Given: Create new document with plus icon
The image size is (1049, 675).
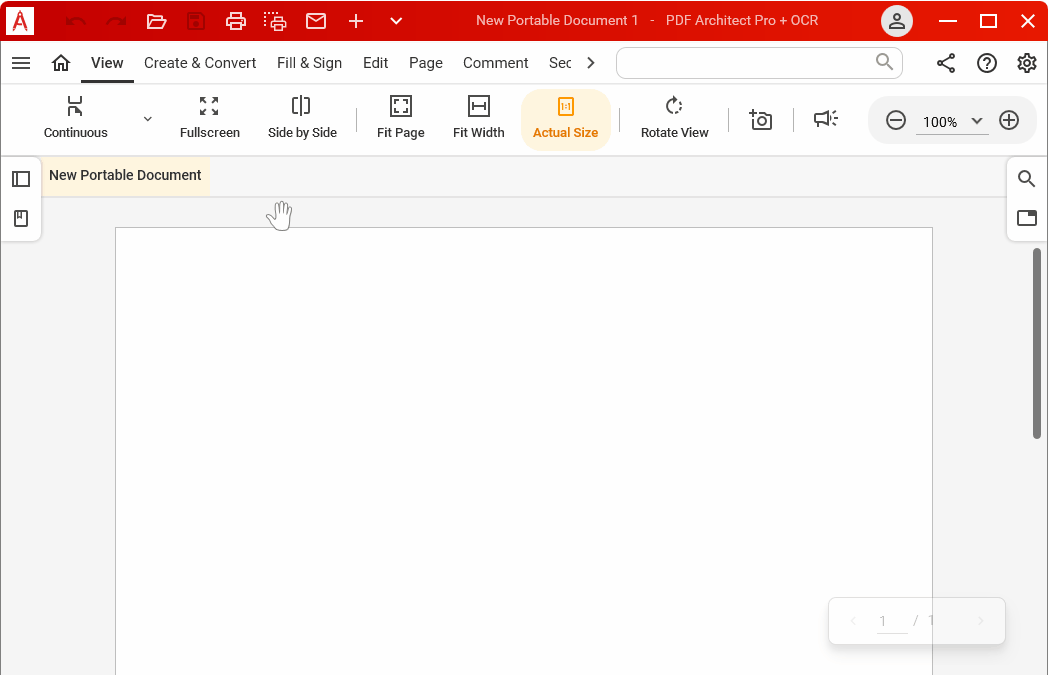Looking at the screenshot, I should 356,21.
